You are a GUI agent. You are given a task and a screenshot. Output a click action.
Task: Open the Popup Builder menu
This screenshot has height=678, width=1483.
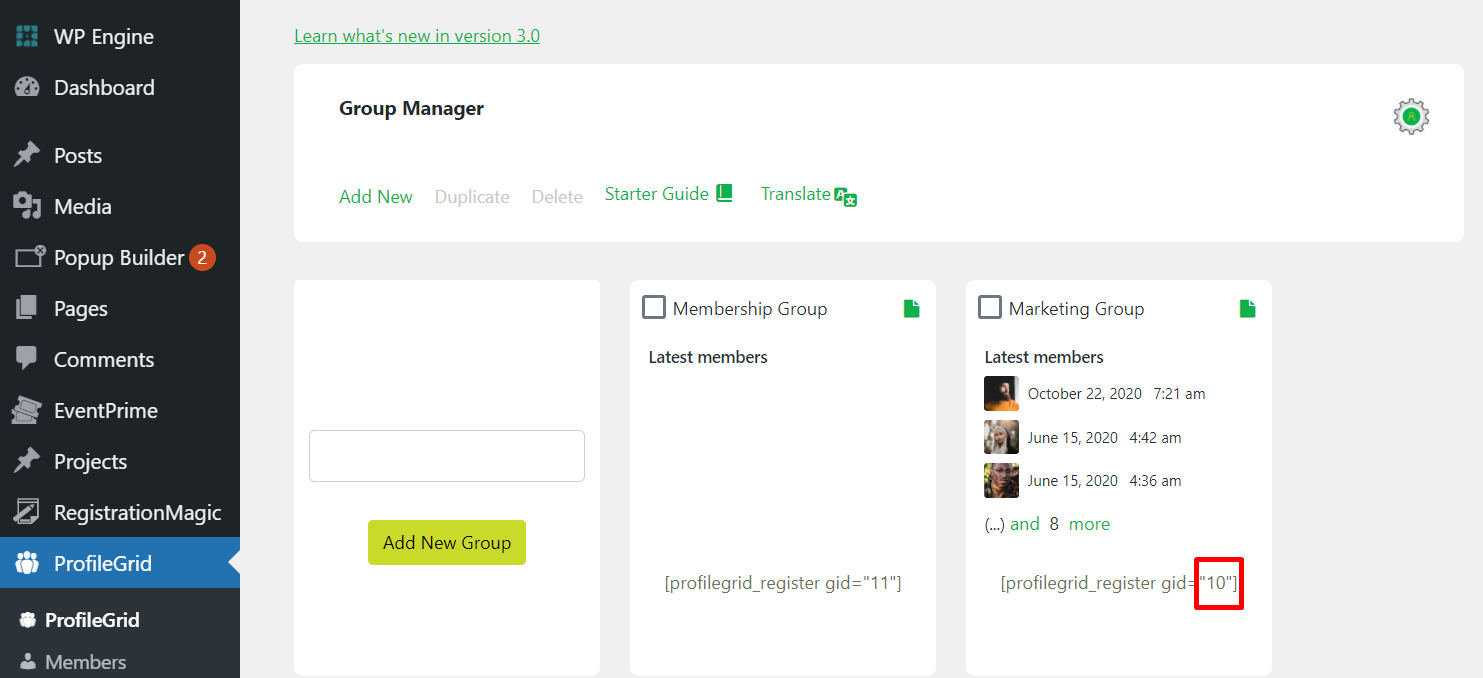click(118, 258)
